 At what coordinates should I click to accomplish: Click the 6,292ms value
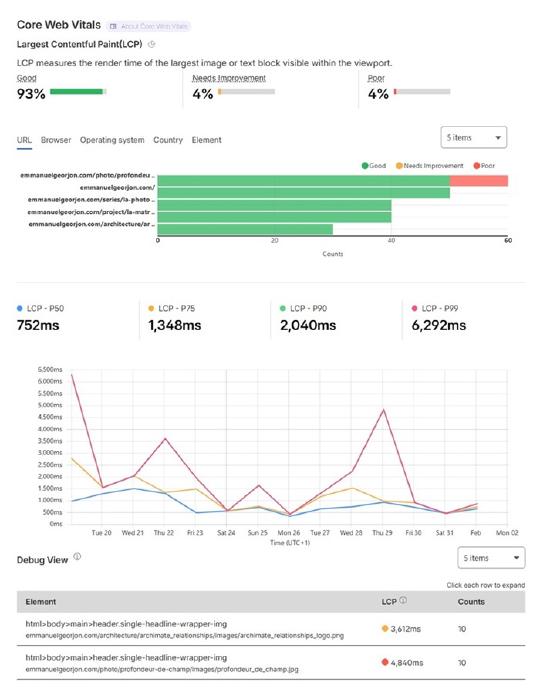[x=439, y=325]
